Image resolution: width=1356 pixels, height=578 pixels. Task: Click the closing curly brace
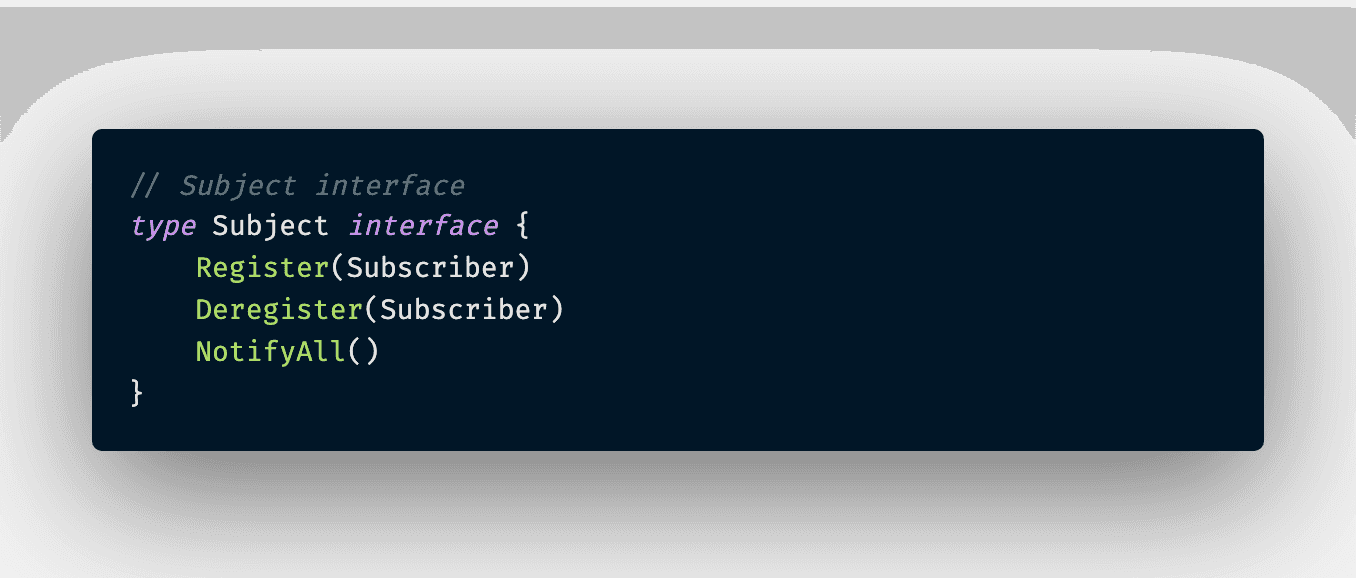(x=138, y=393)
